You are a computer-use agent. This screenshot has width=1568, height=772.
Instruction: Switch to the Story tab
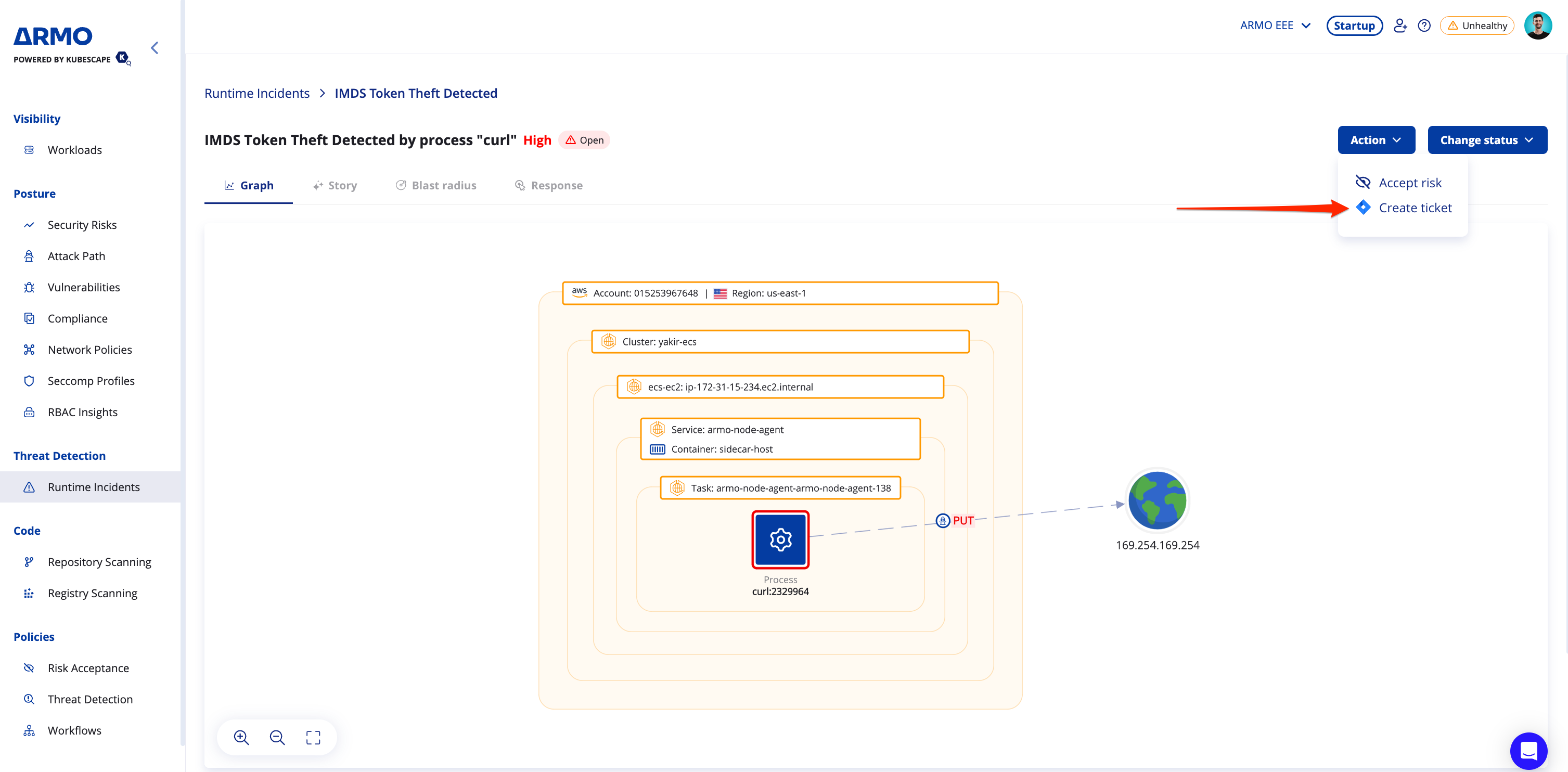(335, 185)
